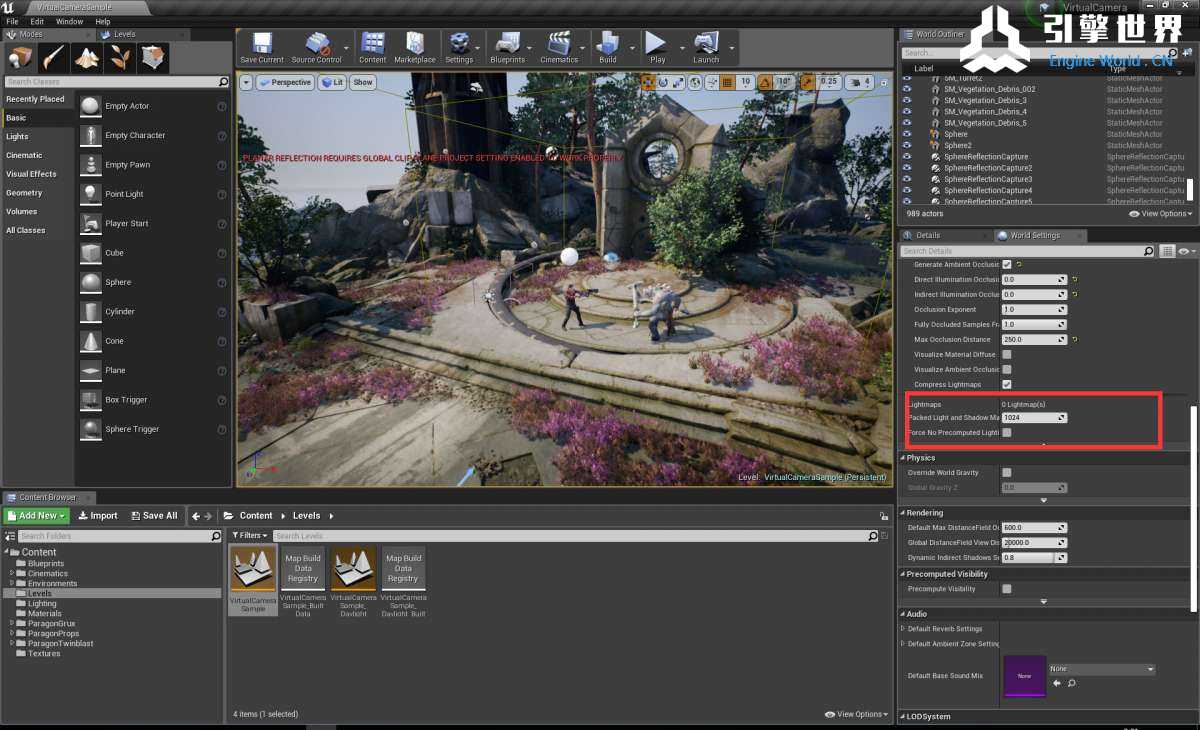Image resolution: width=1200 pixels, height=730 pixels.
Task: Open the Settings toolbar button
Action: [459, 45]
